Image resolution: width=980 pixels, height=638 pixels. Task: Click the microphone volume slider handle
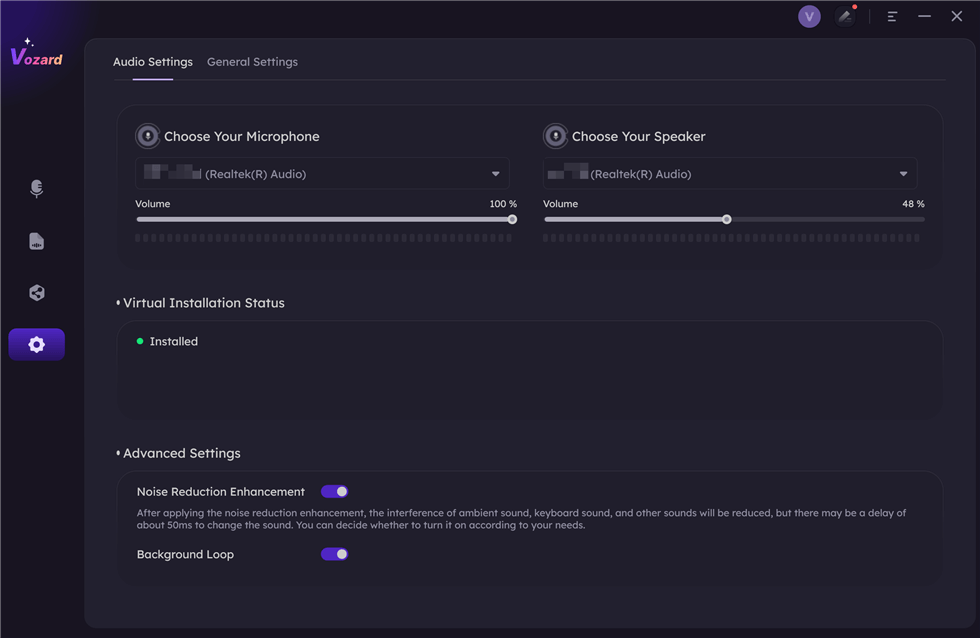click(512, 219)
